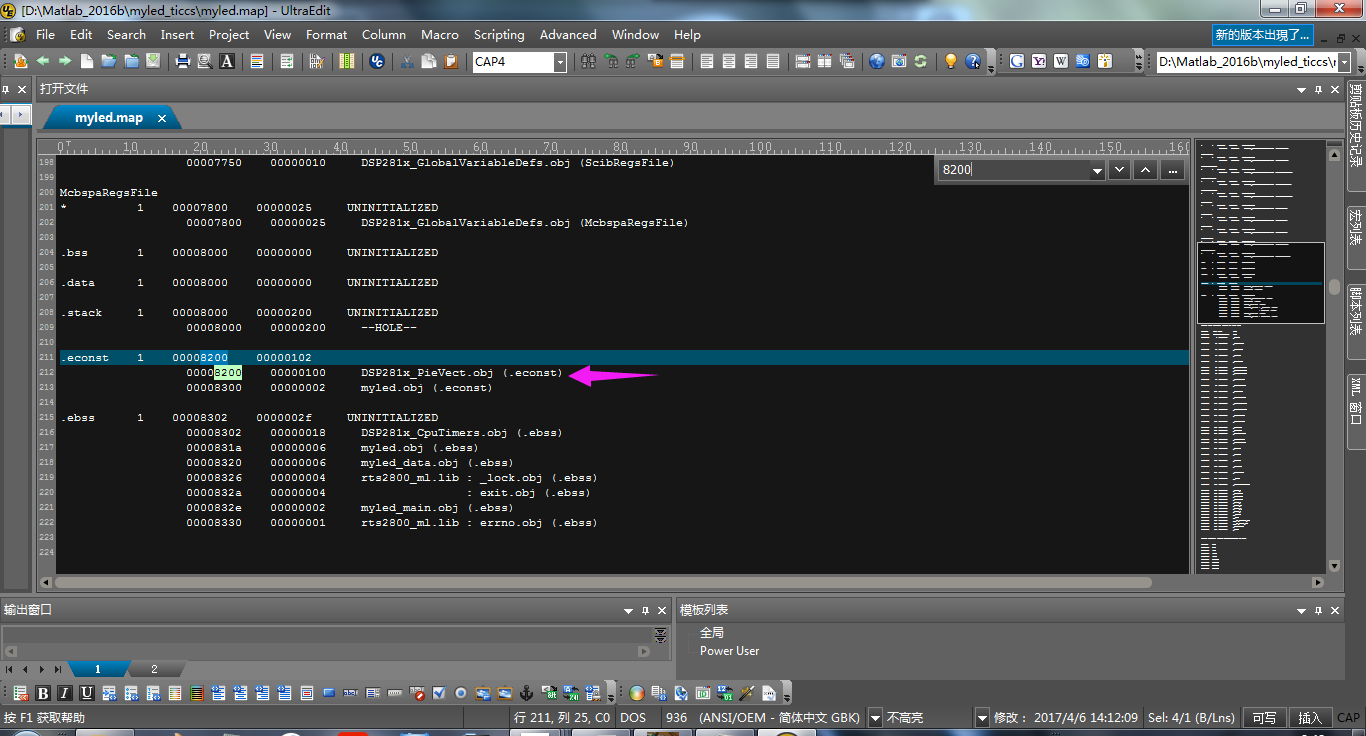Click the Print icon in the toolbar
1366x736 pixels.
point(183,61)
